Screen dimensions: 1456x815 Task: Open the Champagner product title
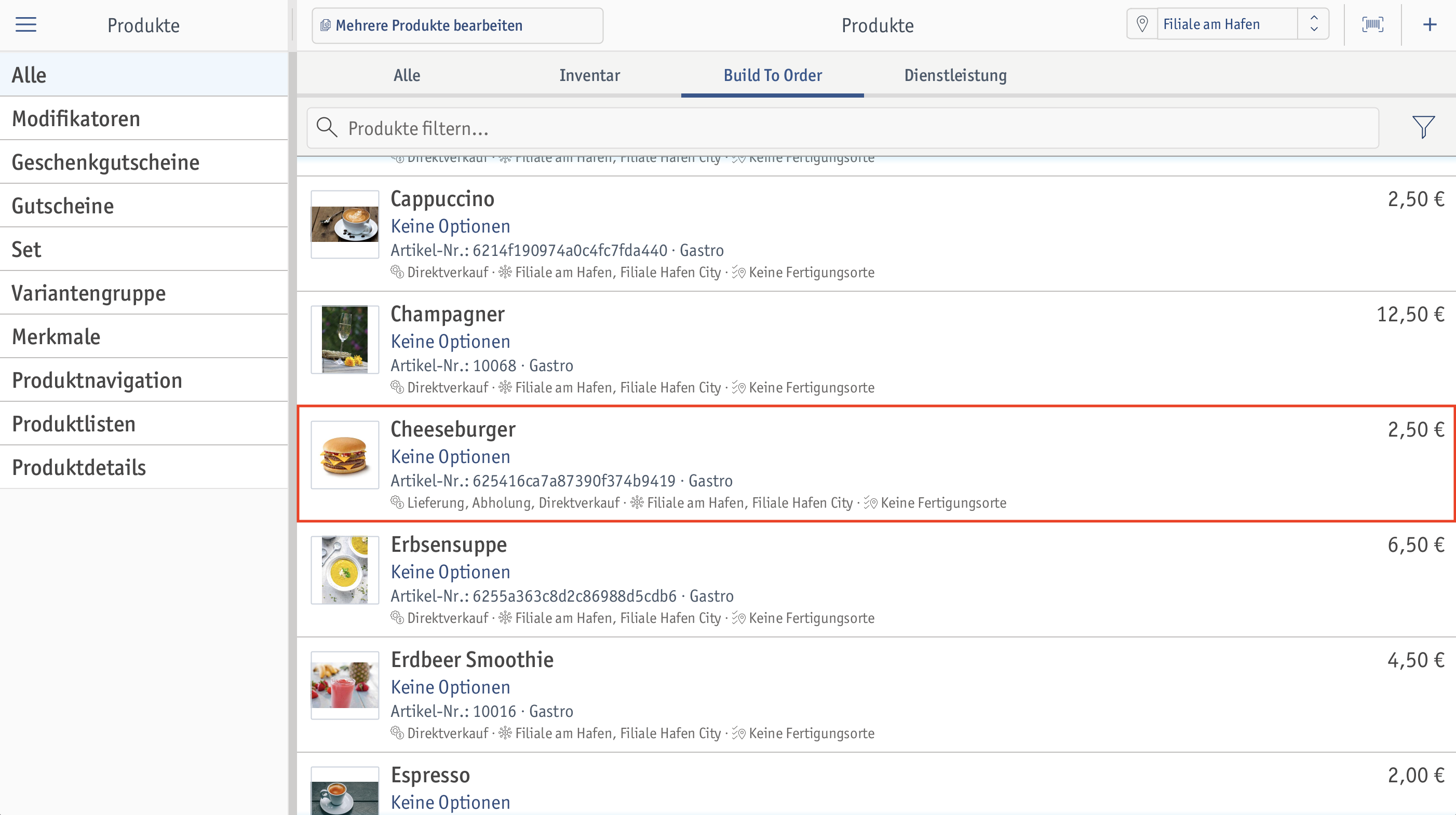(447, 314)
